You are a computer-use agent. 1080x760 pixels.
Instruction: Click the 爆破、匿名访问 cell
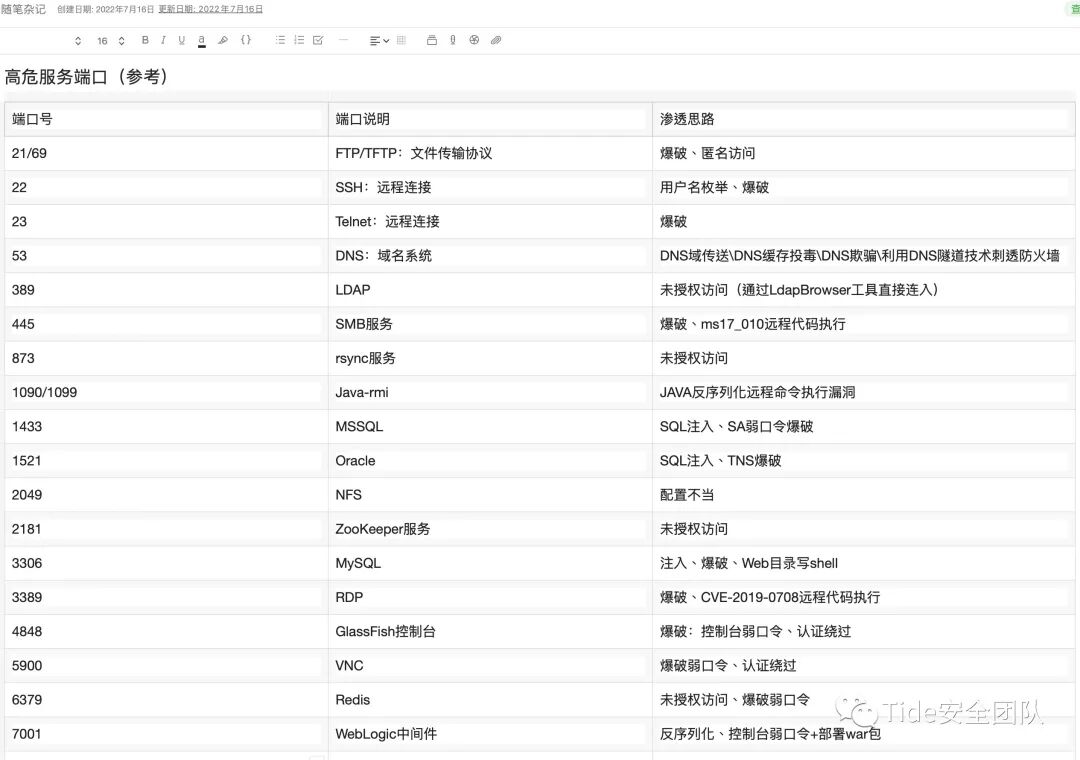pyautogui.click(x=864, y=153)
